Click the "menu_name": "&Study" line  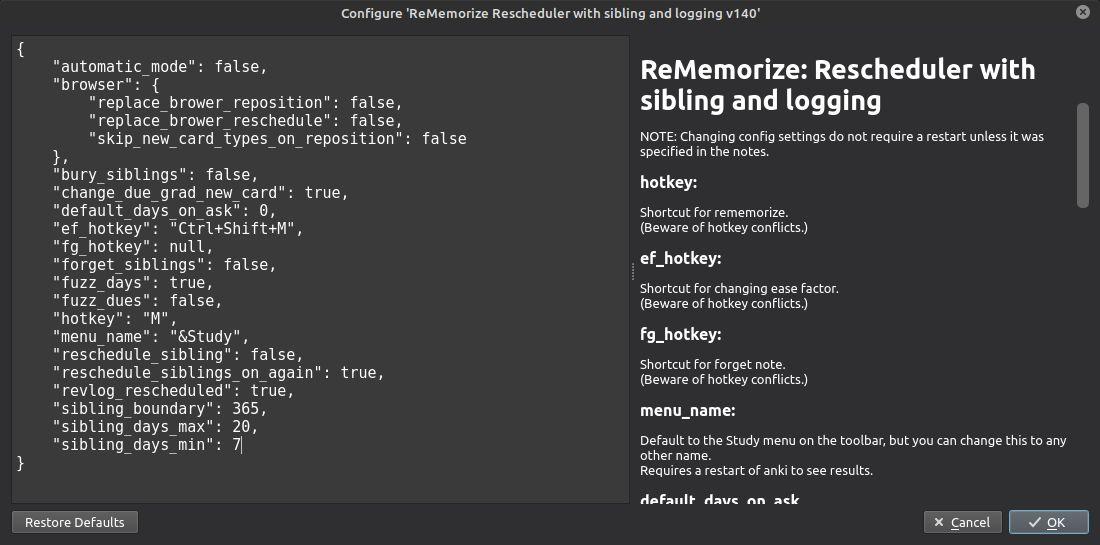152,337
